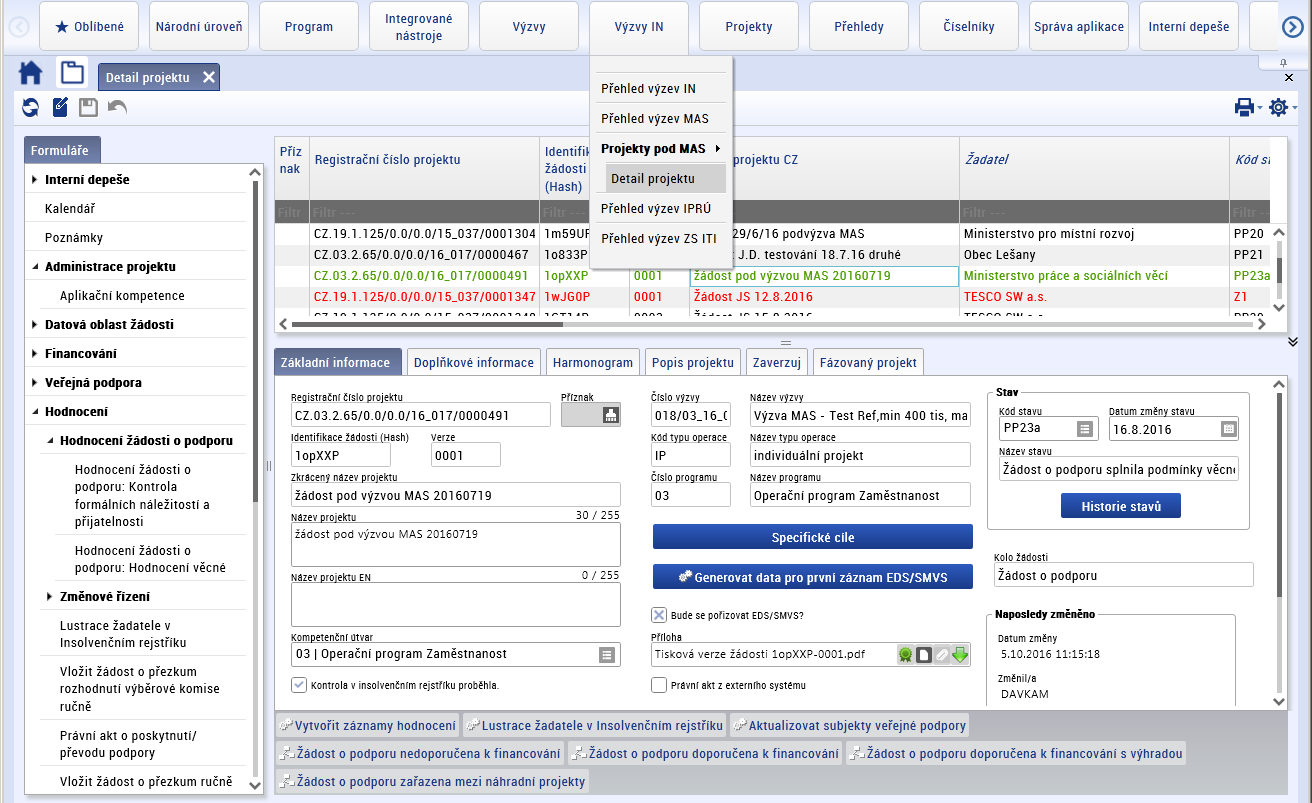Select Přehled výzev ZS ITI menu item
1312x803 pixels.
[660, 239]
